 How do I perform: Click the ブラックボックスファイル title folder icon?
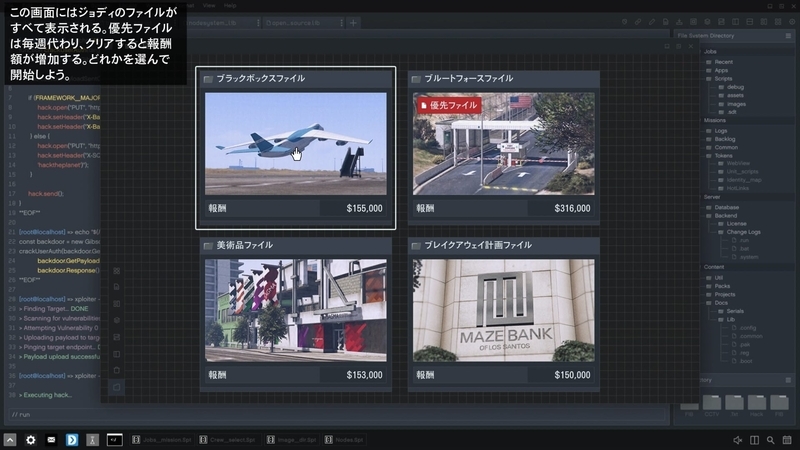pos(208,79)
